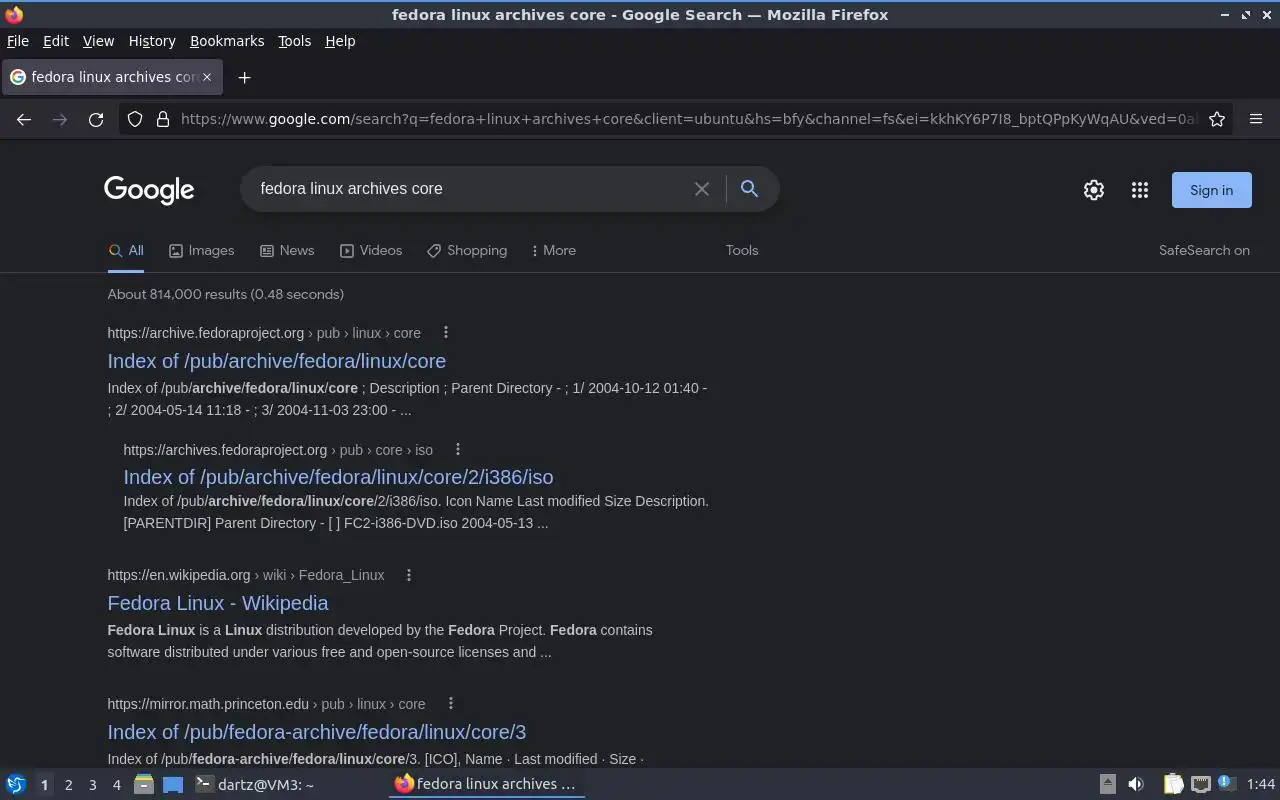Open Index of /pub/fedora-archive/fedora/linux/core/3 link
Viewport: 1280px width, 800px height.
[x=317, y=732]
